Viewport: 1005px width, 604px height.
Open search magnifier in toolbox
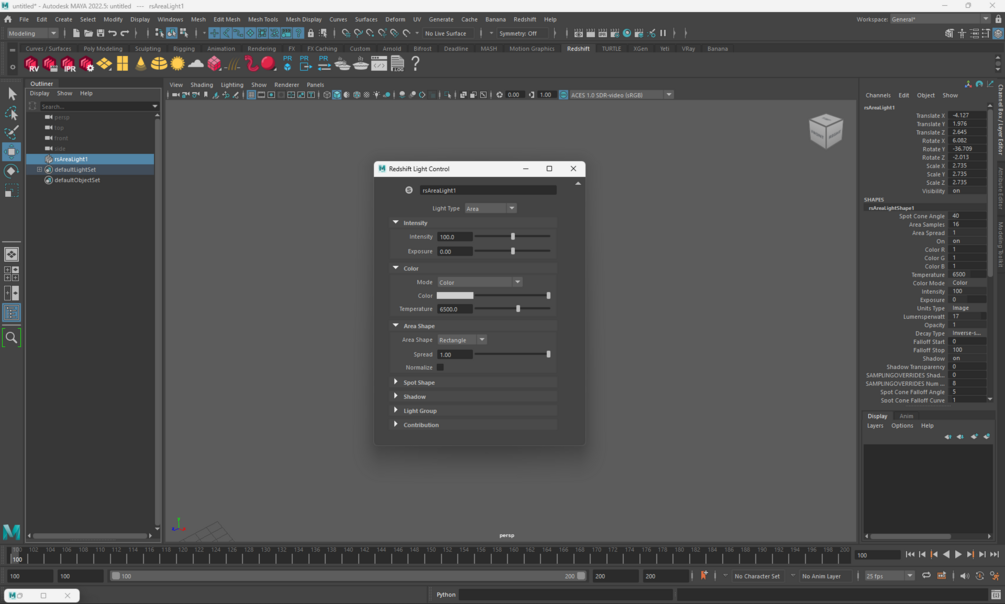click(x=12, y=337)
